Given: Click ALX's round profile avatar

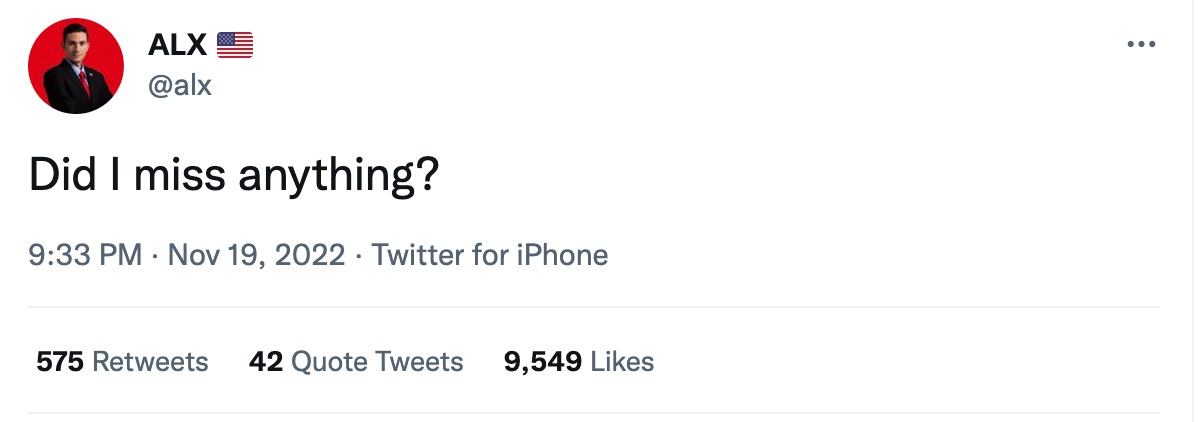Looking at the screenshot, I should click(x=76, y=66).
